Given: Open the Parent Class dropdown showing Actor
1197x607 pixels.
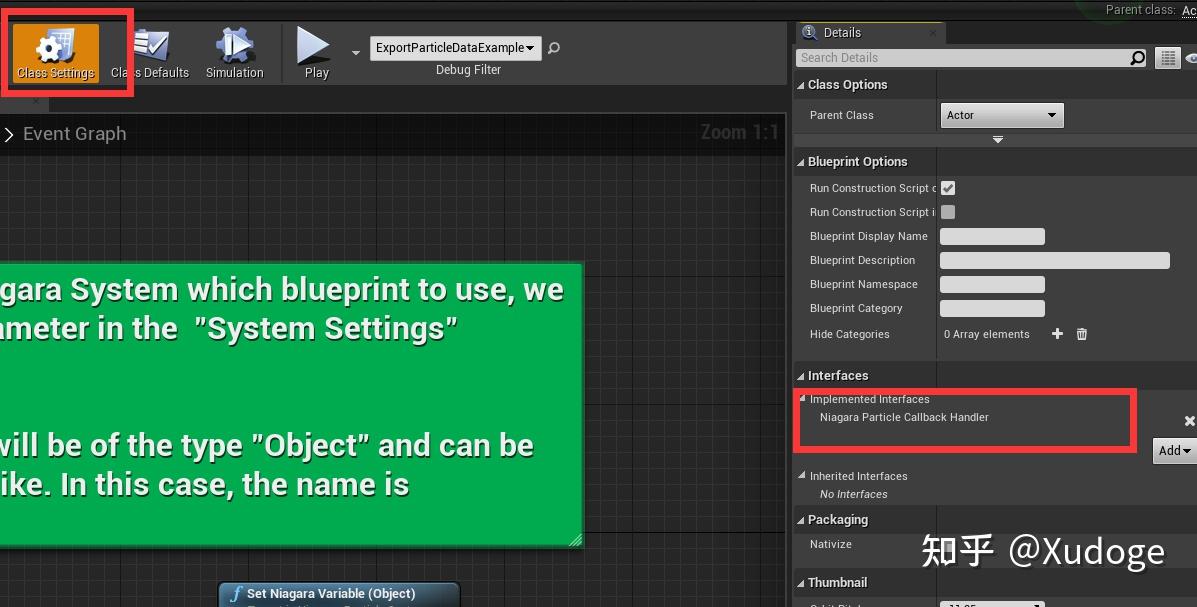Looking at the screenshot, I should coord(1001,115).
